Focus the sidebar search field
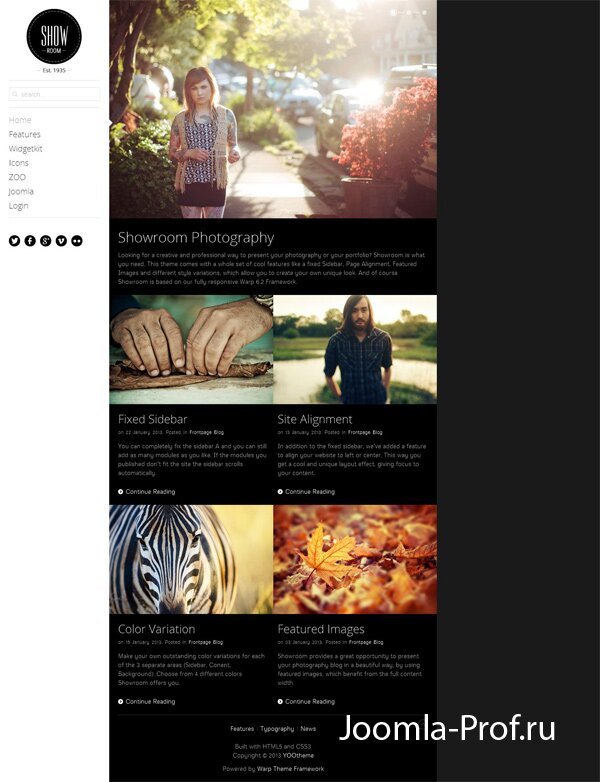Screen dimensions: 600x782 54,94
